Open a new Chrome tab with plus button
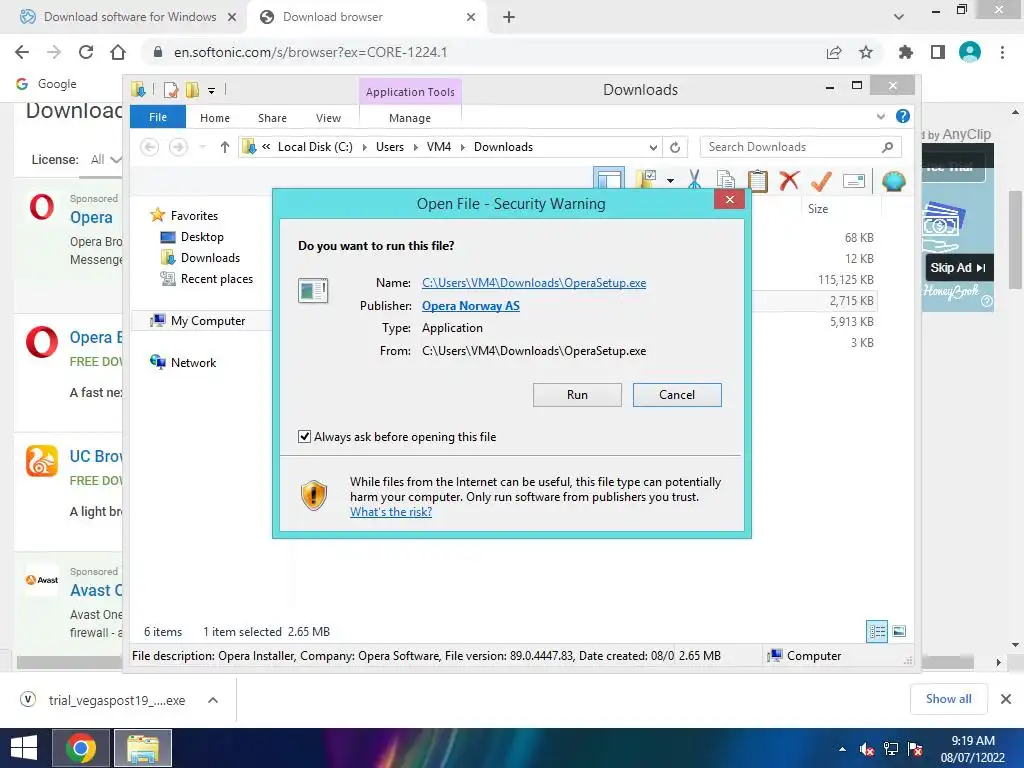The image size is (1024, 768). (x=509, y=17)
